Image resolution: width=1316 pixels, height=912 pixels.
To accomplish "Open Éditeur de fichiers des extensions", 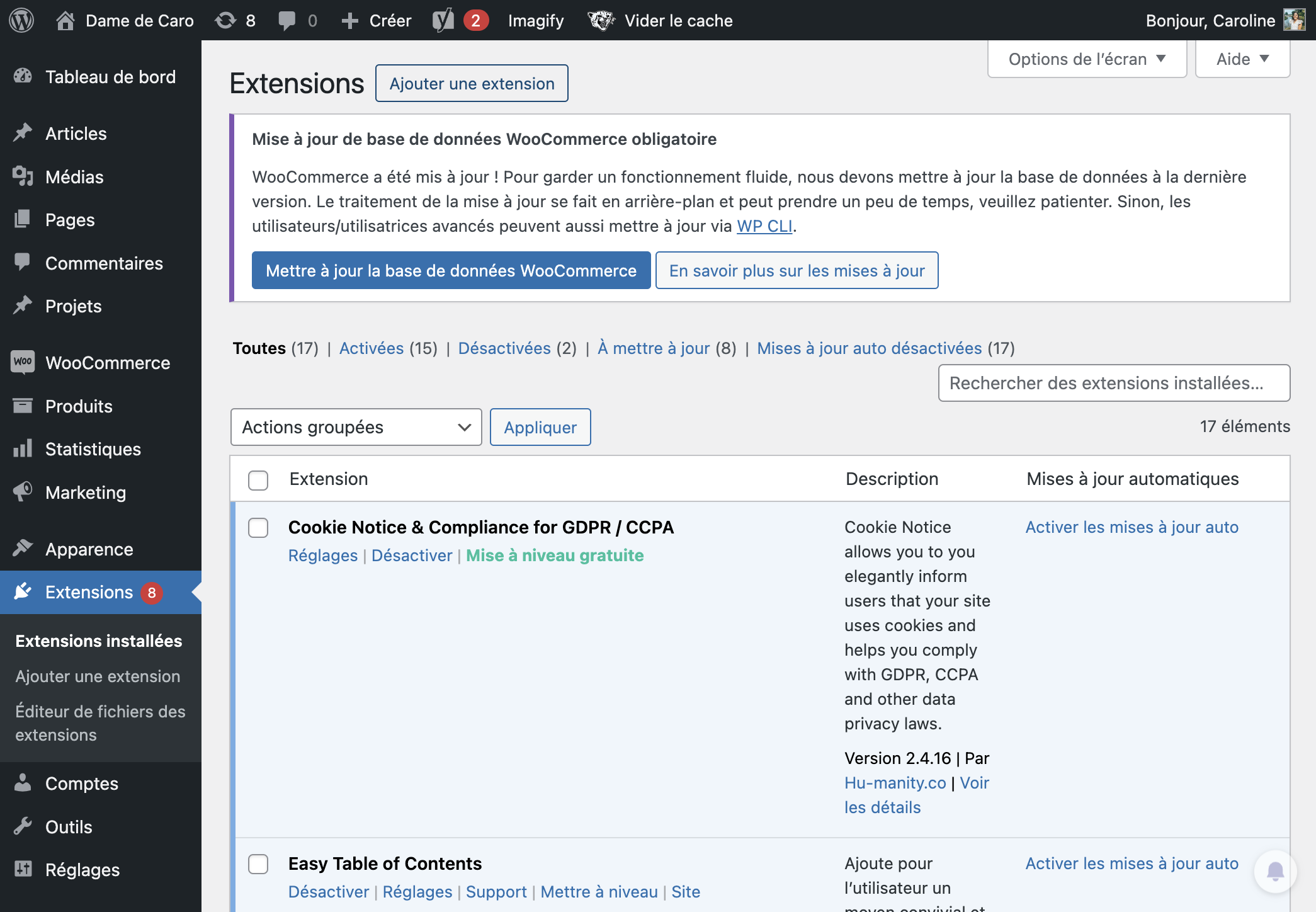I will [101, 723].
